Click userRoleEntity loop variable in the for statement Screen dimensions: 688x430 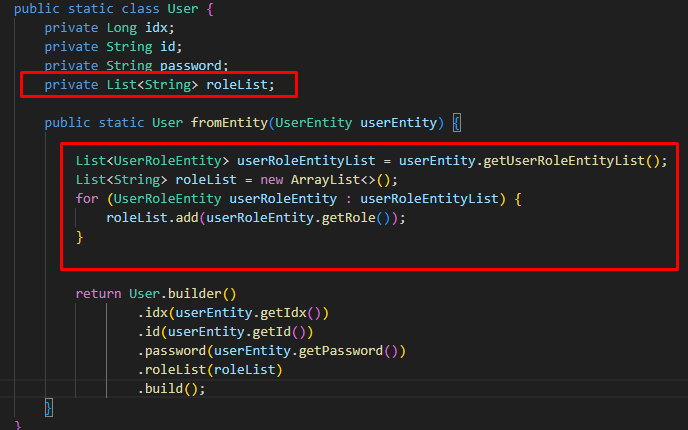[283, 199]
